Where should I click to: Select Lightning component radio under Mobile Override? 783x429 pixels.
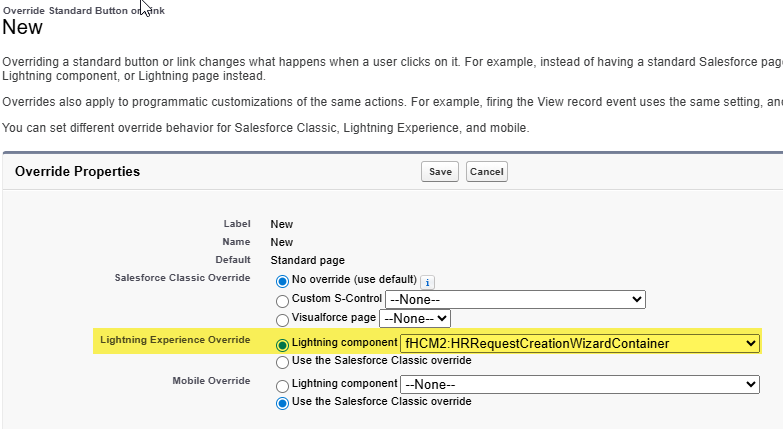282,385
